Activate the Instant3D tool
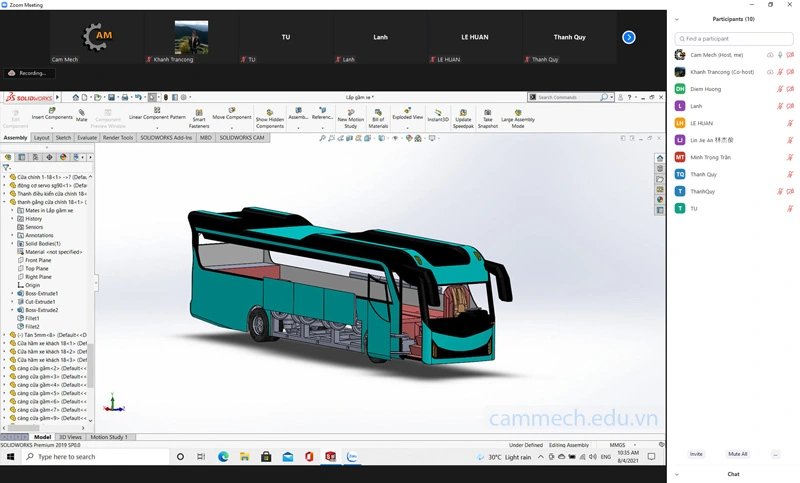800x483 pixels. coord(438,113)
